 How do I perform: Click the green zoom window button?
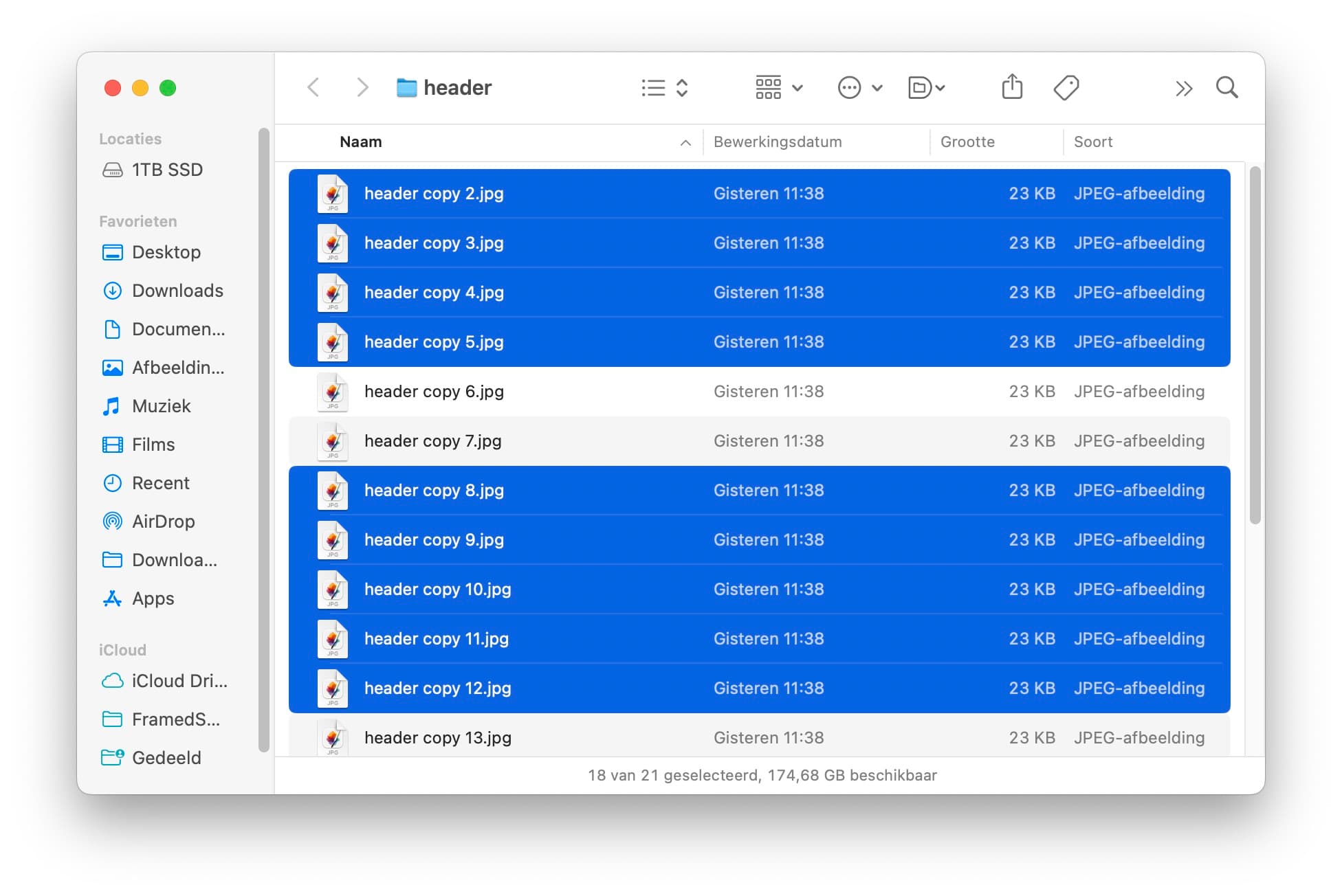pos(168,88)
